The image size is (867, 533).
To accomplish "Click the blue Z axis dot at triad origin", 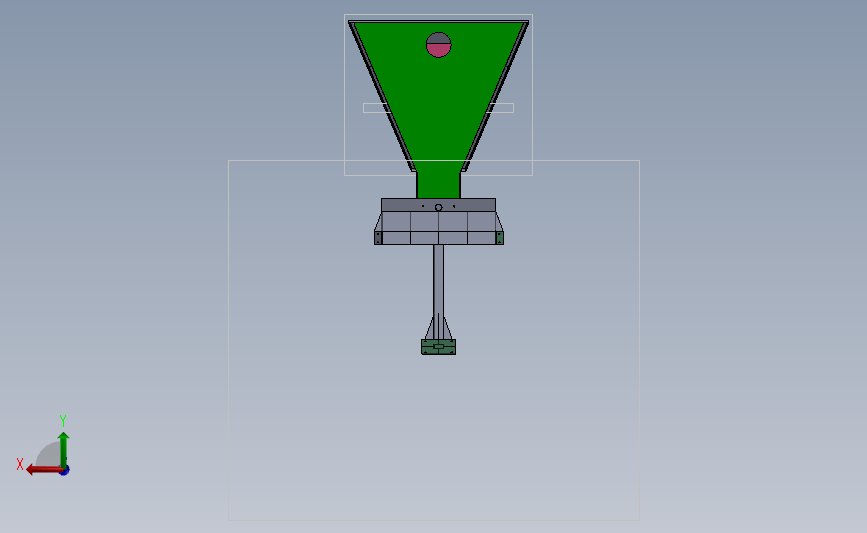I will [65, 470].
